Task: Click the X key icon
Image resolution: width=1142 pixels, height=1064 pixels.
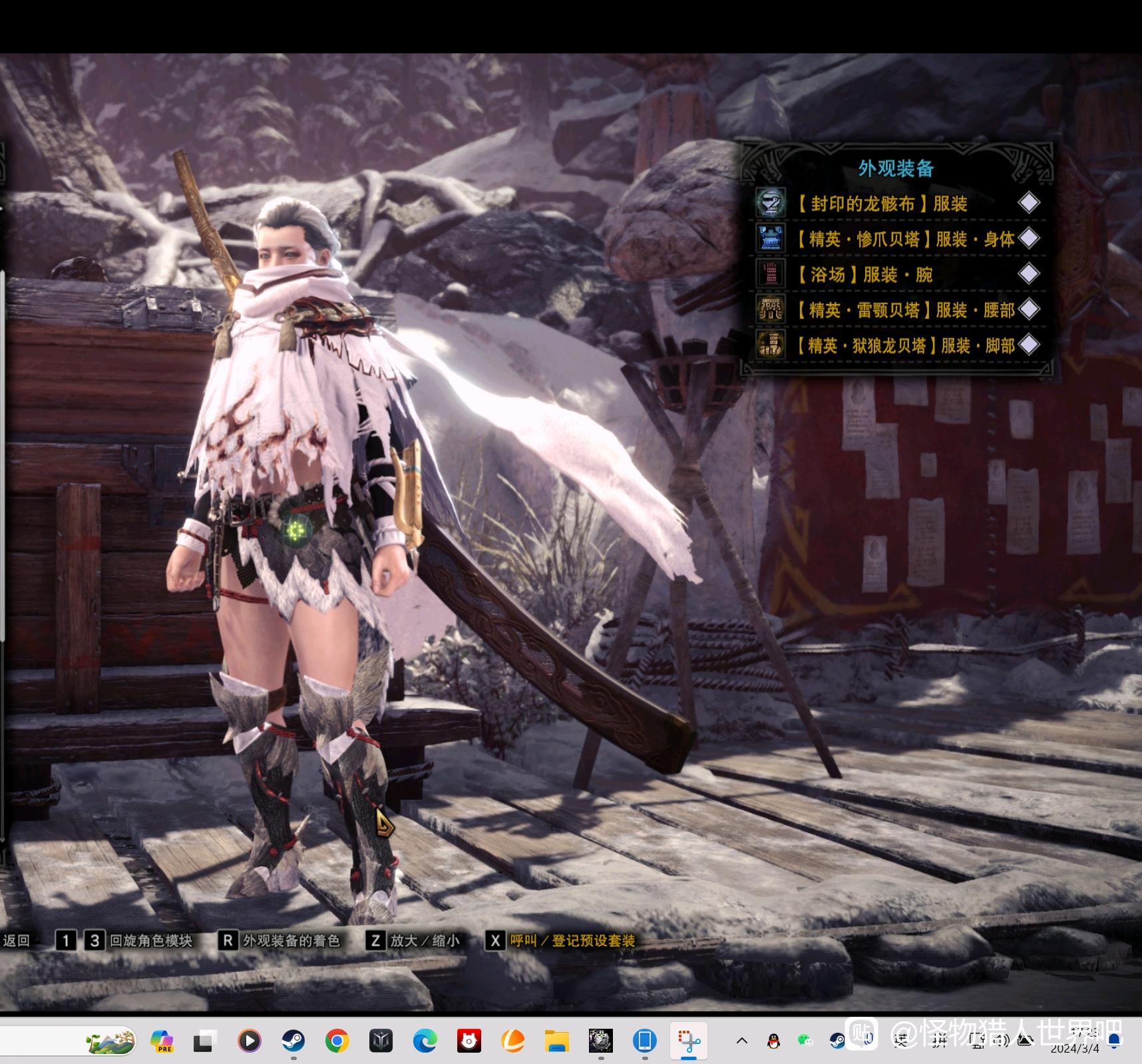Action: (495, 940)
